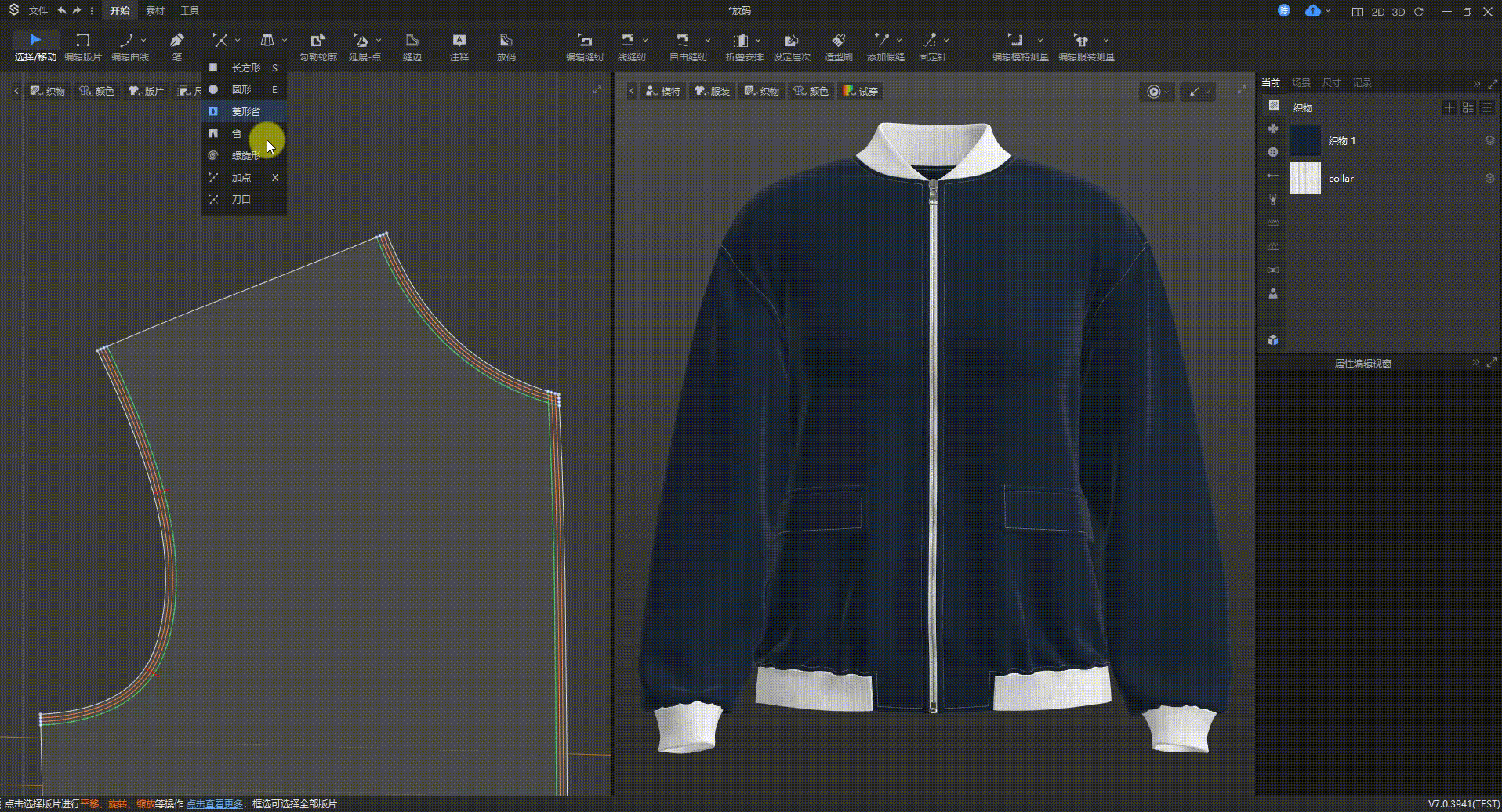Open the zipper category in sidebar
Screen dimensions: 1502x812
pos(1272,199)
